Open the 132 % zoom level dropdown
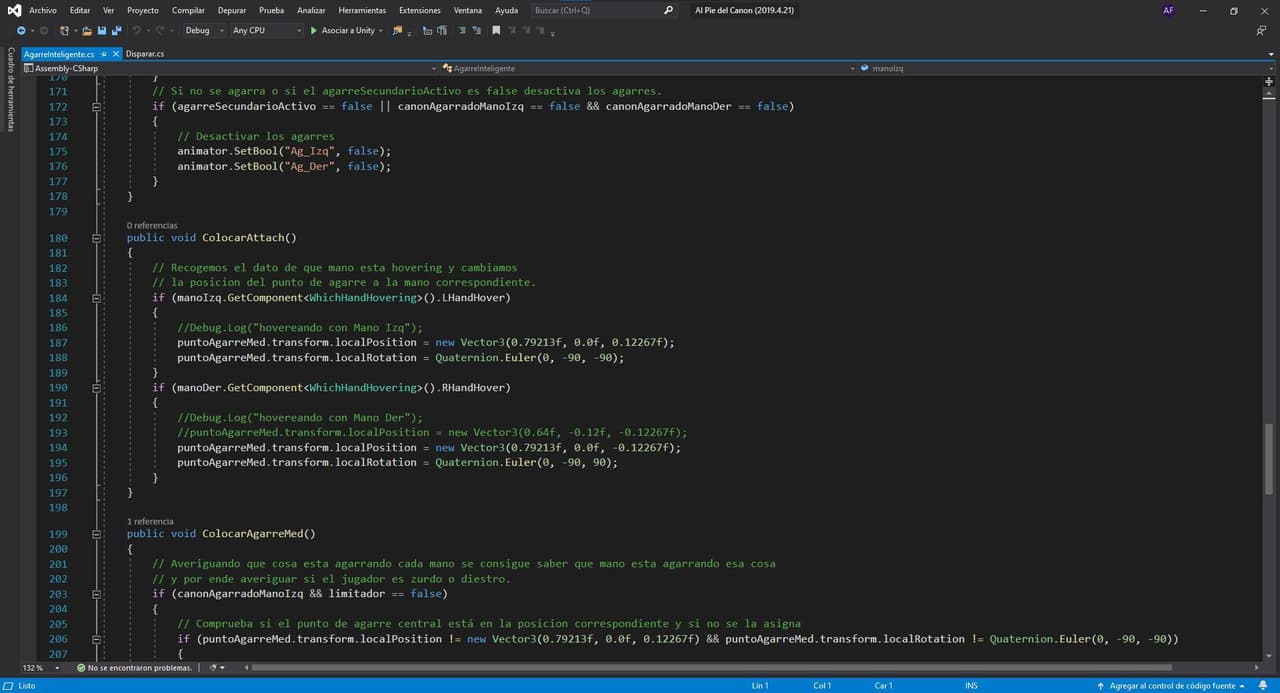Screen dimensions: 1280x693 click(38, 667)
